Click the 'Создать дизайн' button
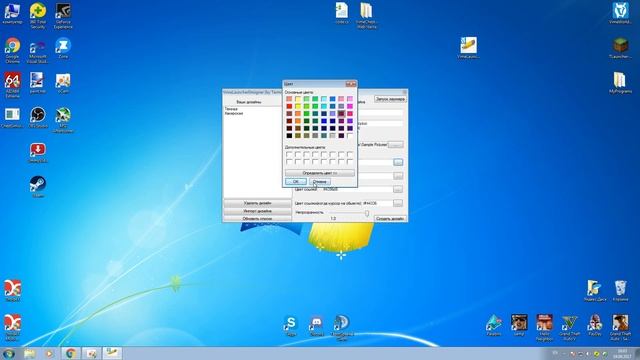640x360 pixels. click(x=390, y=218)
